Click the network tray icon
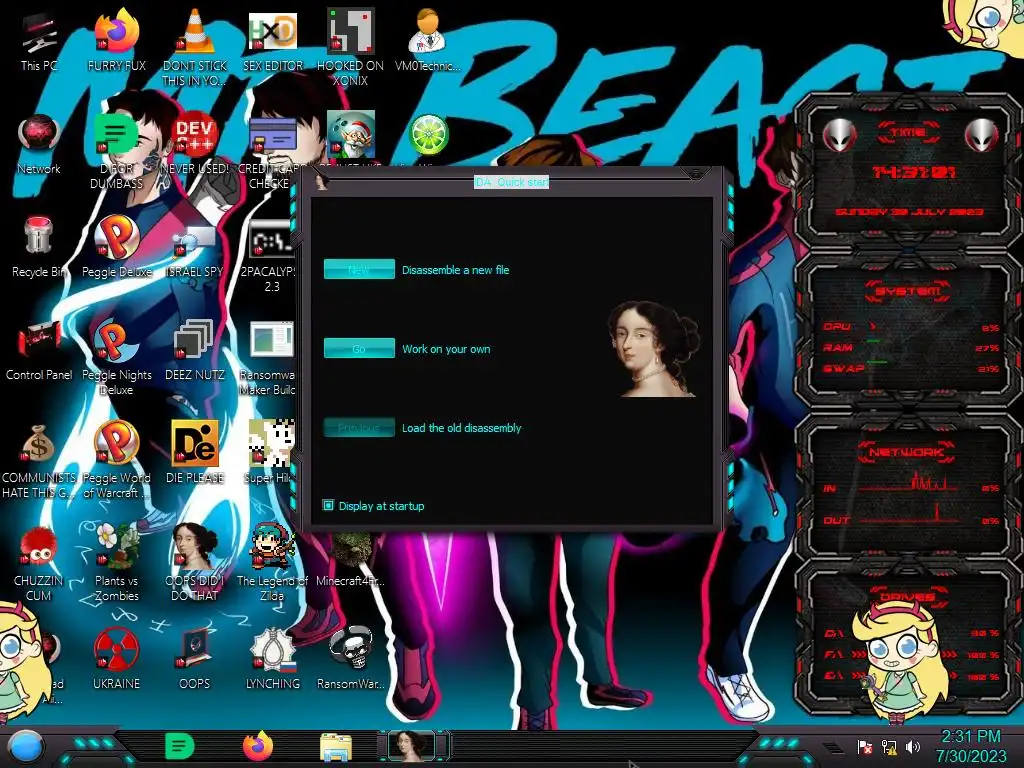 click(889, 747)
